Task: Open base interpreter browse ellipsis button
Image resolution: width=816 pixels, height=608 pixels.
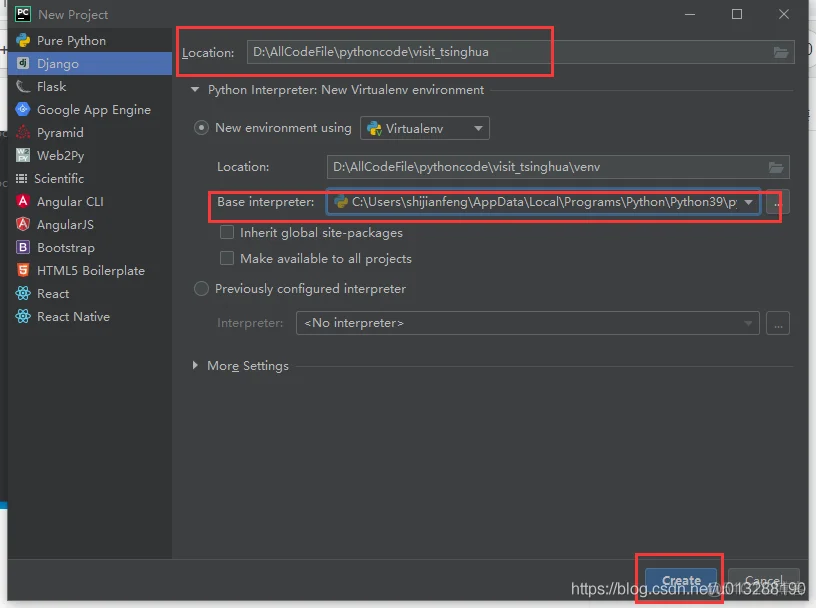Action: 777,202
